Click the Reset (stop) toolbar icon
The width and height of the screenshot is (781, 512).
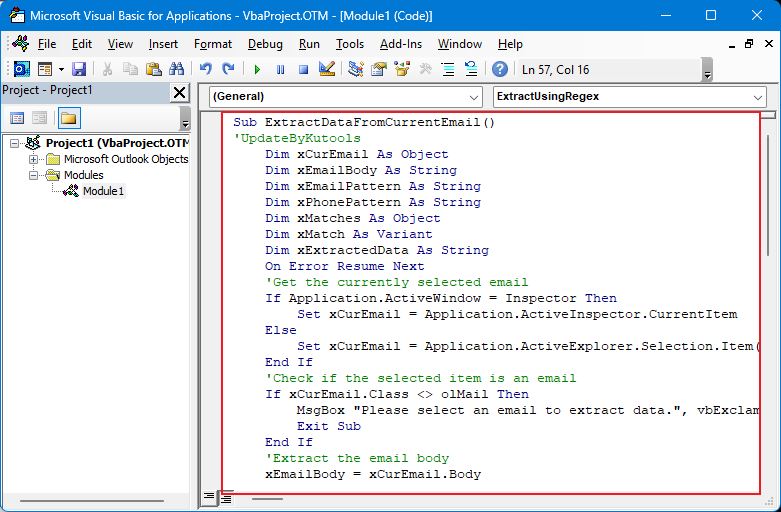coord(302,69)
